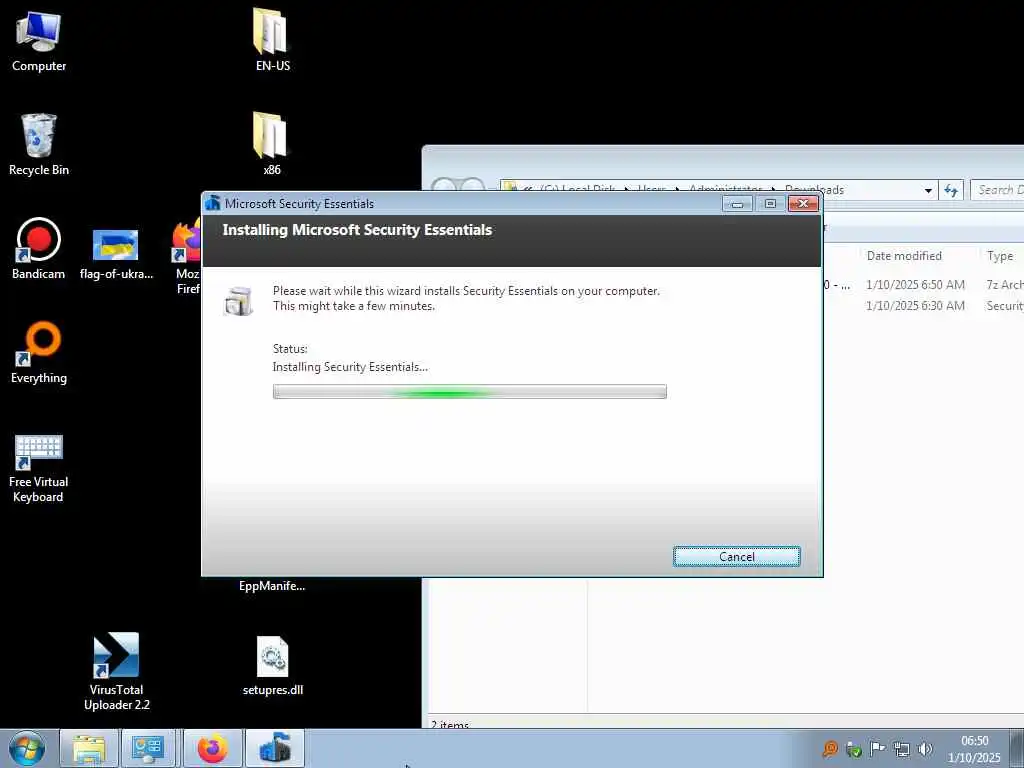Screen dimensions: 1024x768
Task: Click the '2 items' status text
Action: coord(450,725)
